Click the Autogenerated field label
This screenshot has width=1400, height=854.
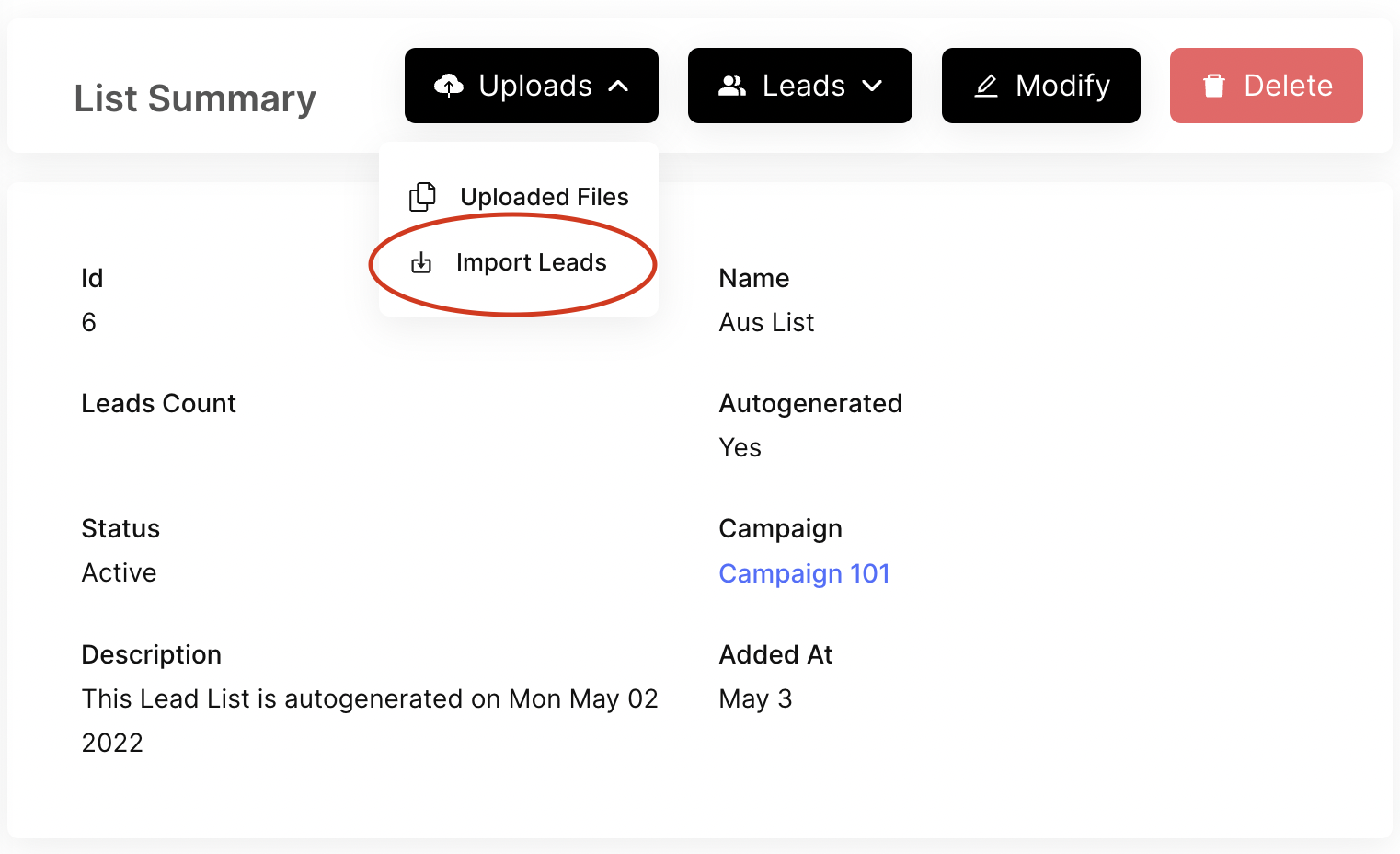click(810, 403)
